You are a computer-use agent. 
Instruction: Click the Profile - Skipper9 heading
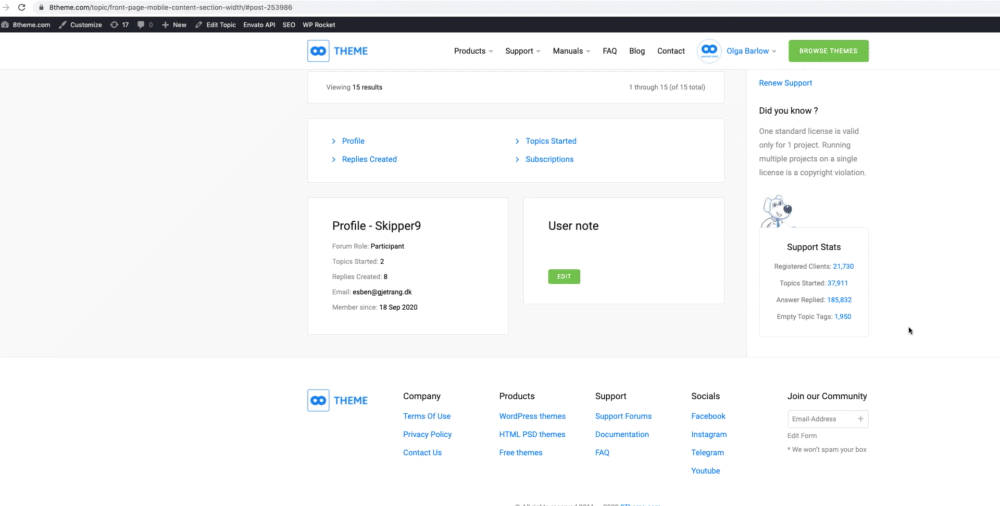point(376,226)
